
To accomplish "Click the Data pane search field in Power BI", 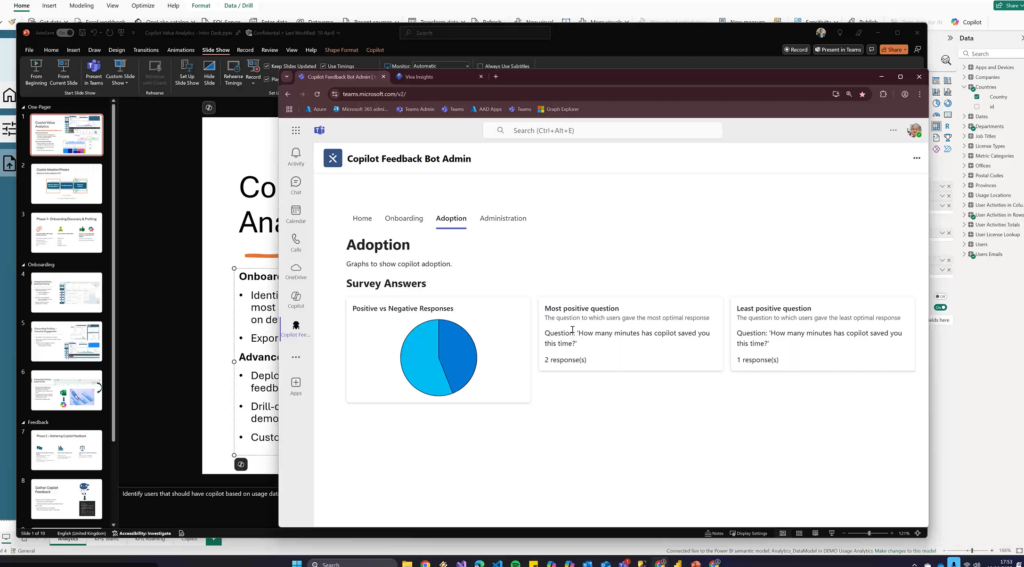I will [991, 54].
